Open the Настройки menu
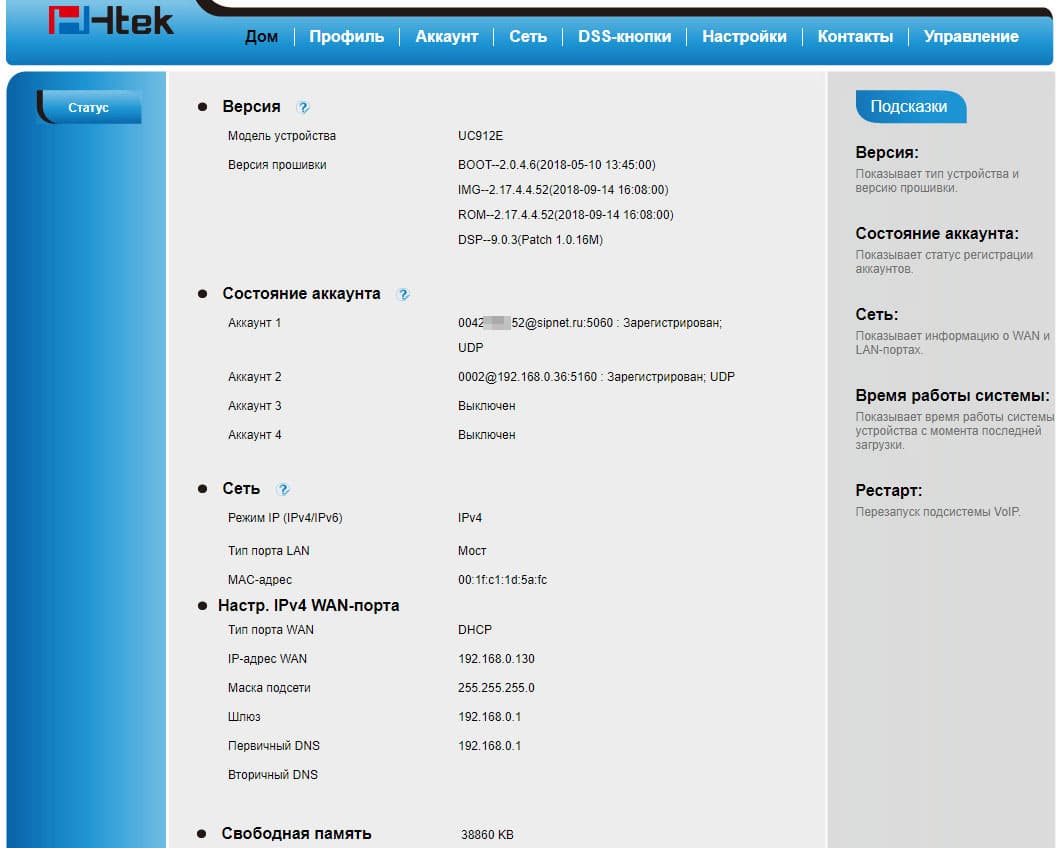The image size is (1061, 848). pyautogui.click(x=744, y=37)
